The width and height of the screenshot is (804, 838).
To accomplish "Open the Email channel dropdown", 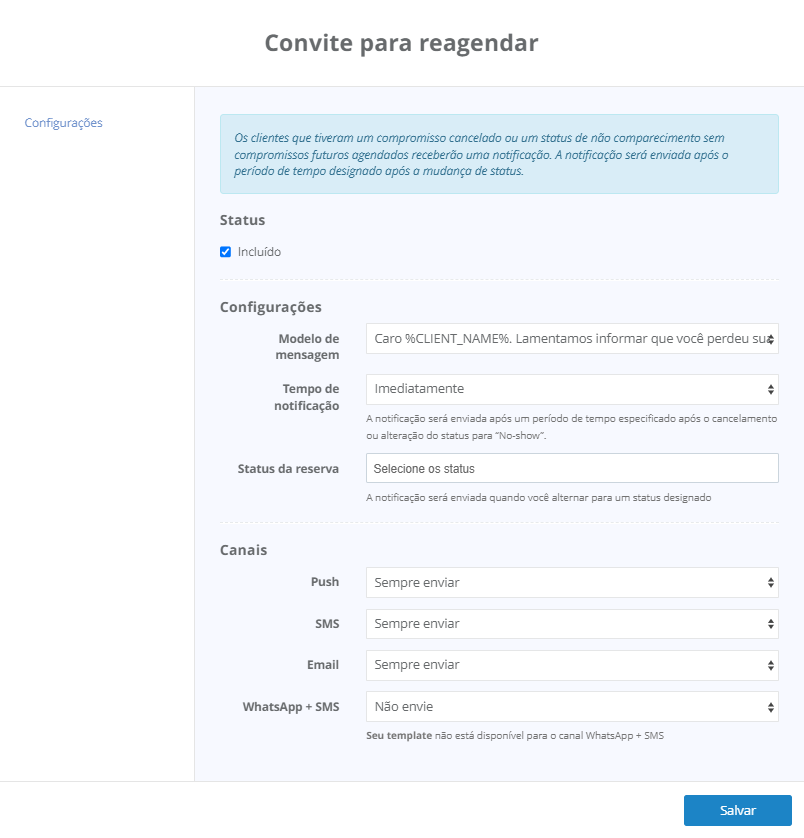I will click(x=571, y=665).
